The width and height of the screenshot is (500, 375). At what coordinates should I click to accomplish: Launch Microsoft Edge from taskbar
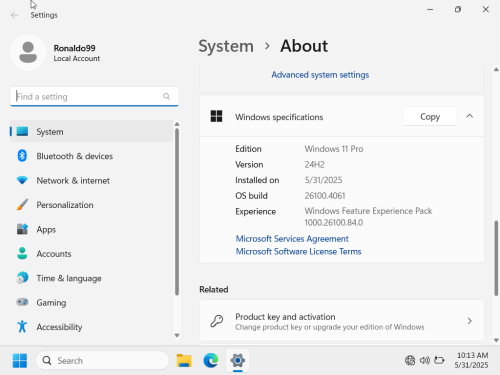pyautogui.click(x=211, y=361)
